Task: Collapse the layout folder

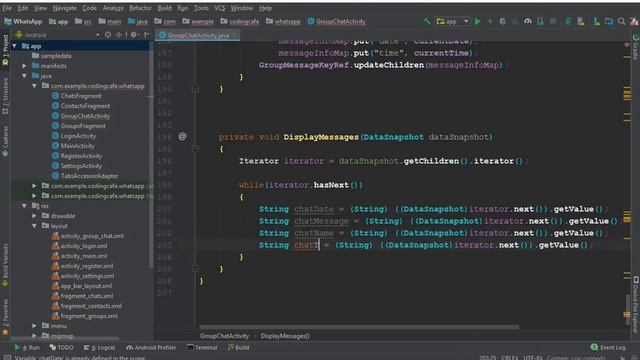Action: pos(35,226)
